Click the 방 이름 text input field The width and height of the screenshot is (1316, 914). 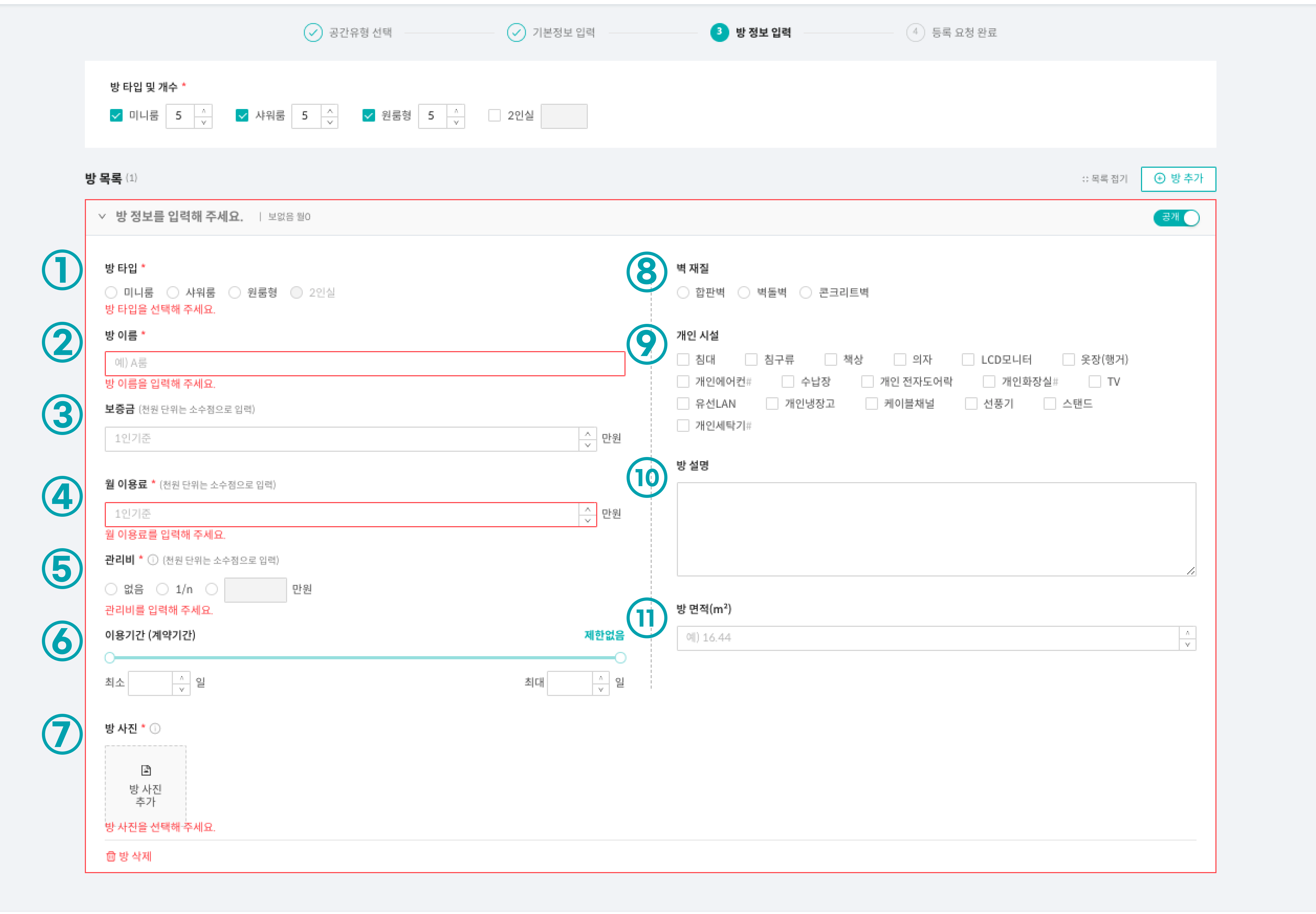pyautogui.click(x=365, y=363)
